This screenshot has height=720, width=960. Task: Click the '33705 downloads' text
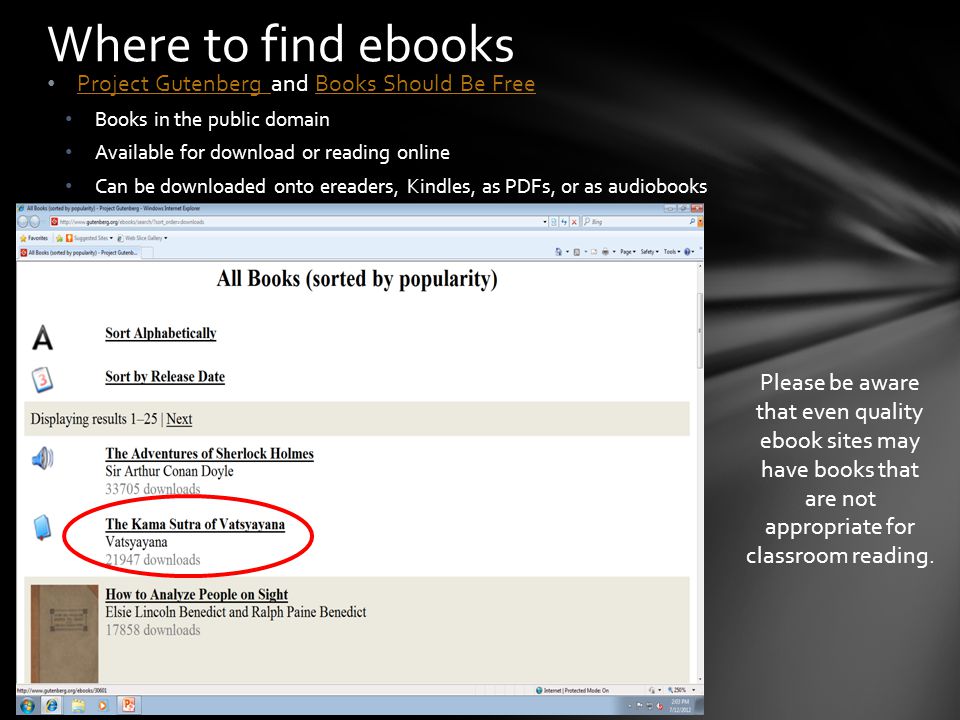pyautogui.click(x=152, y=489)
